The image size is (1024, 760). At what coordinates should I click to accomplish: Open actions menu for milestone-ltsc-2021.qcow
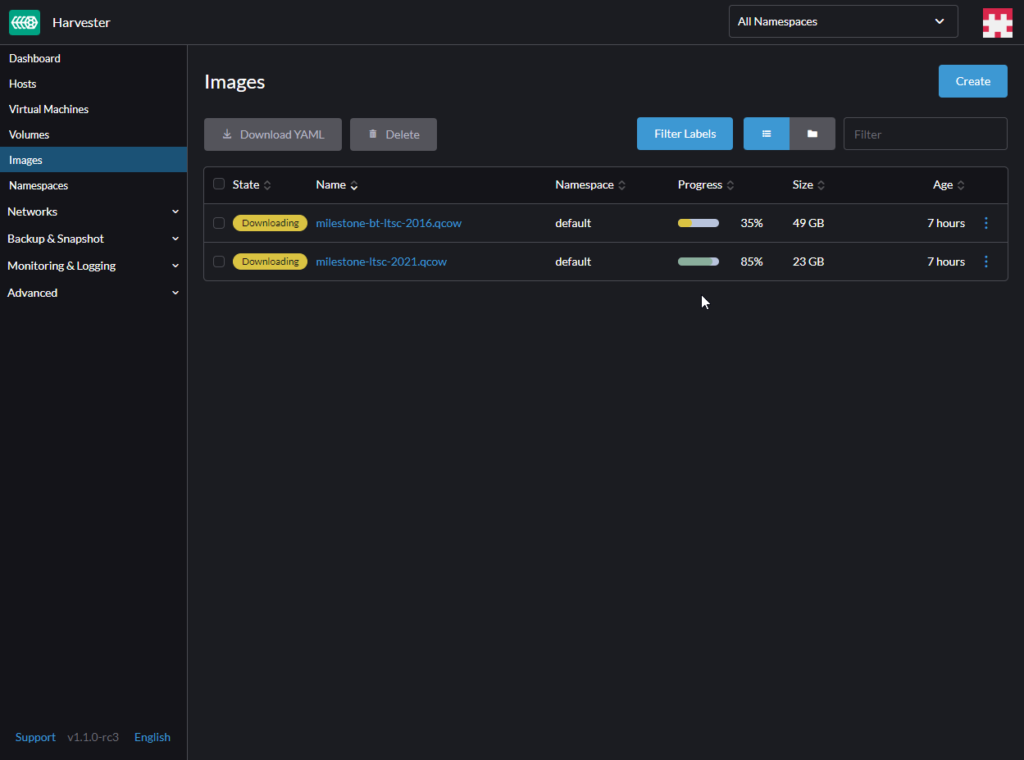pyautogui.click(x=986, y=262)
